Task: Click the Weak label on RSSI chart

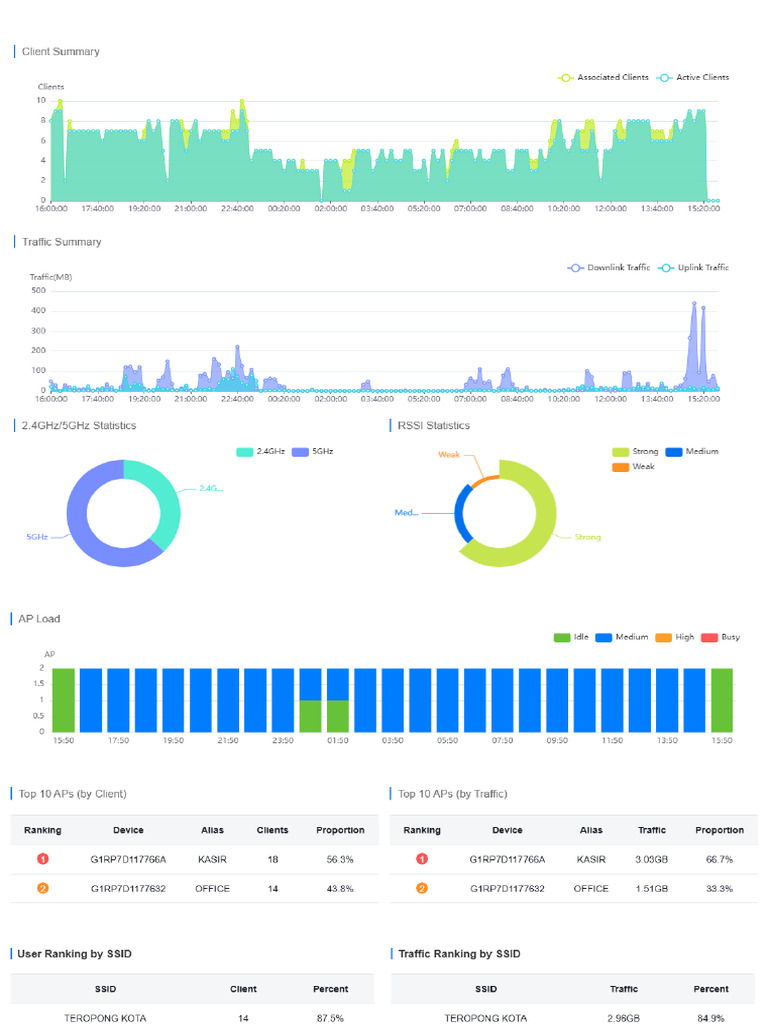Action: coord(449,455)
